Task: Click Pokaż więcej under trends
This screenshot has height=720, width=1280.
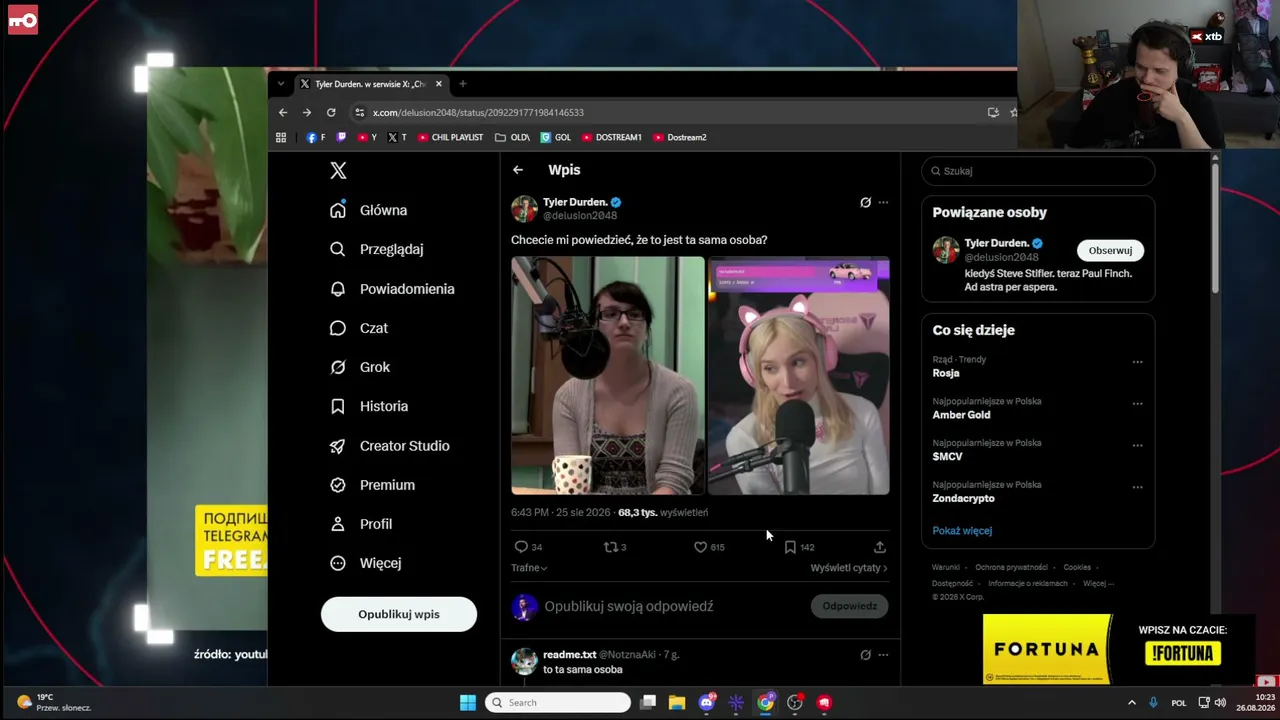Action: pos(962,531)
